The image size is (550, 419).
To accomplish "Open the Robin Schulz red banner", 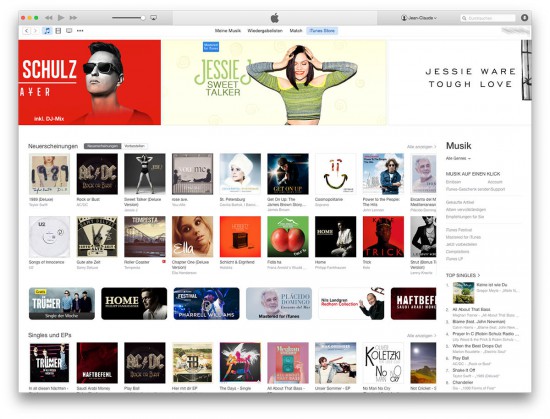I will [89, 82].
